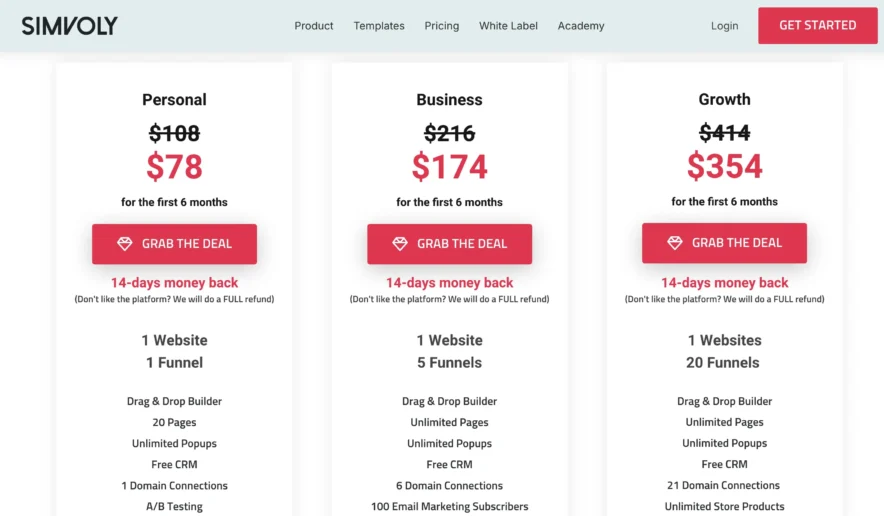The image size is (884, 516).
Task: Click diamond icon in Personal Grab the Deal button
Action: (125, 244)
